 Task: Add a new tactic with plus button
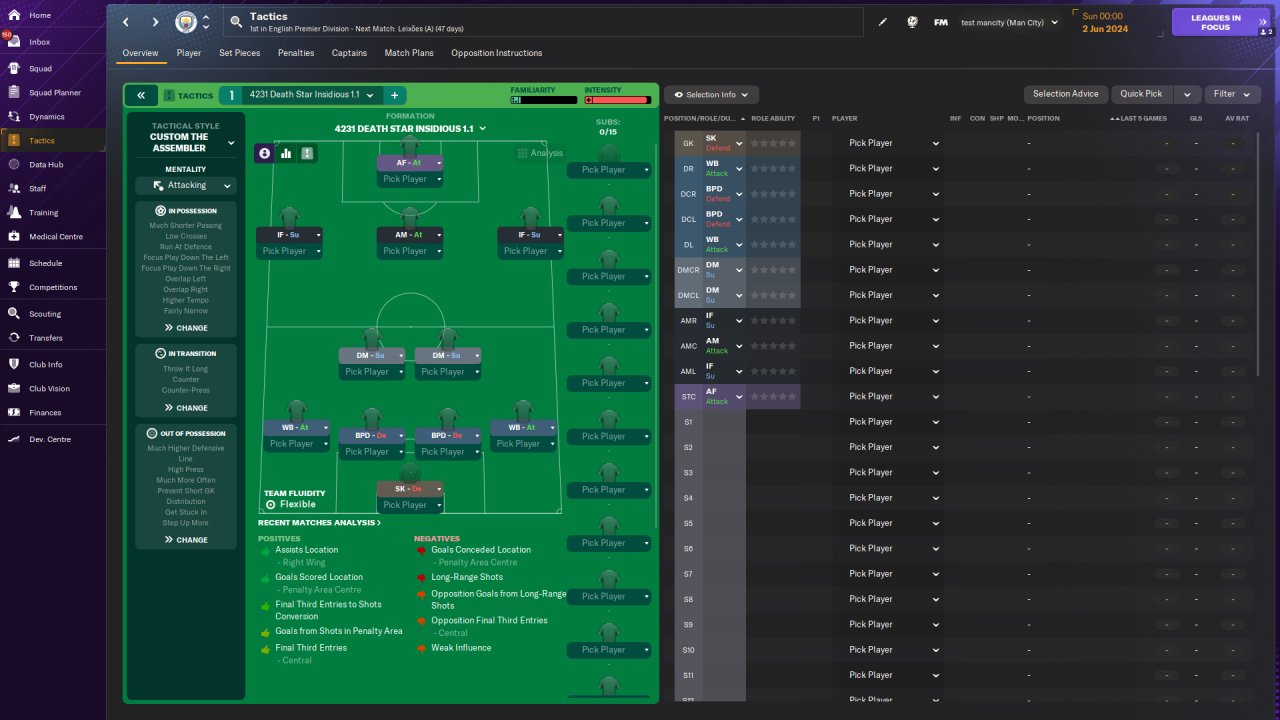pos(394,95)
